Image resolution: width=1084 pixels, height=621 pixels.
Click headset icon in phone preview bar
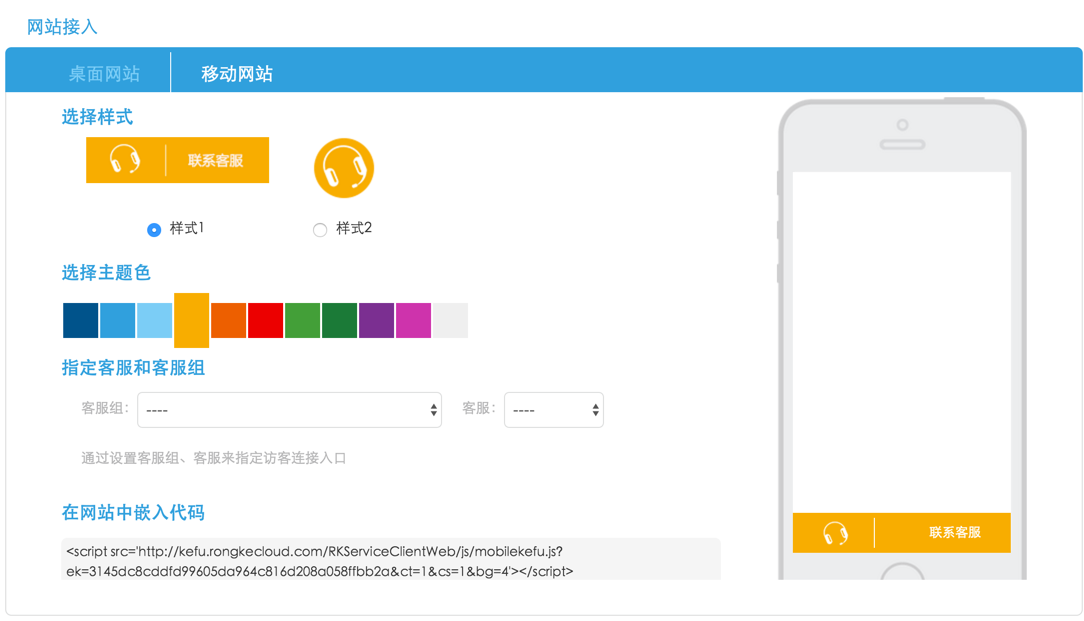tap(835, 533)
